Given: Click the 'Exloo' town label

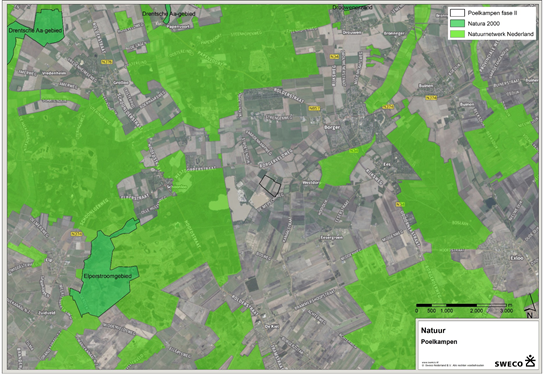Looking at the screenshot, I should click(x=517, y=258).
